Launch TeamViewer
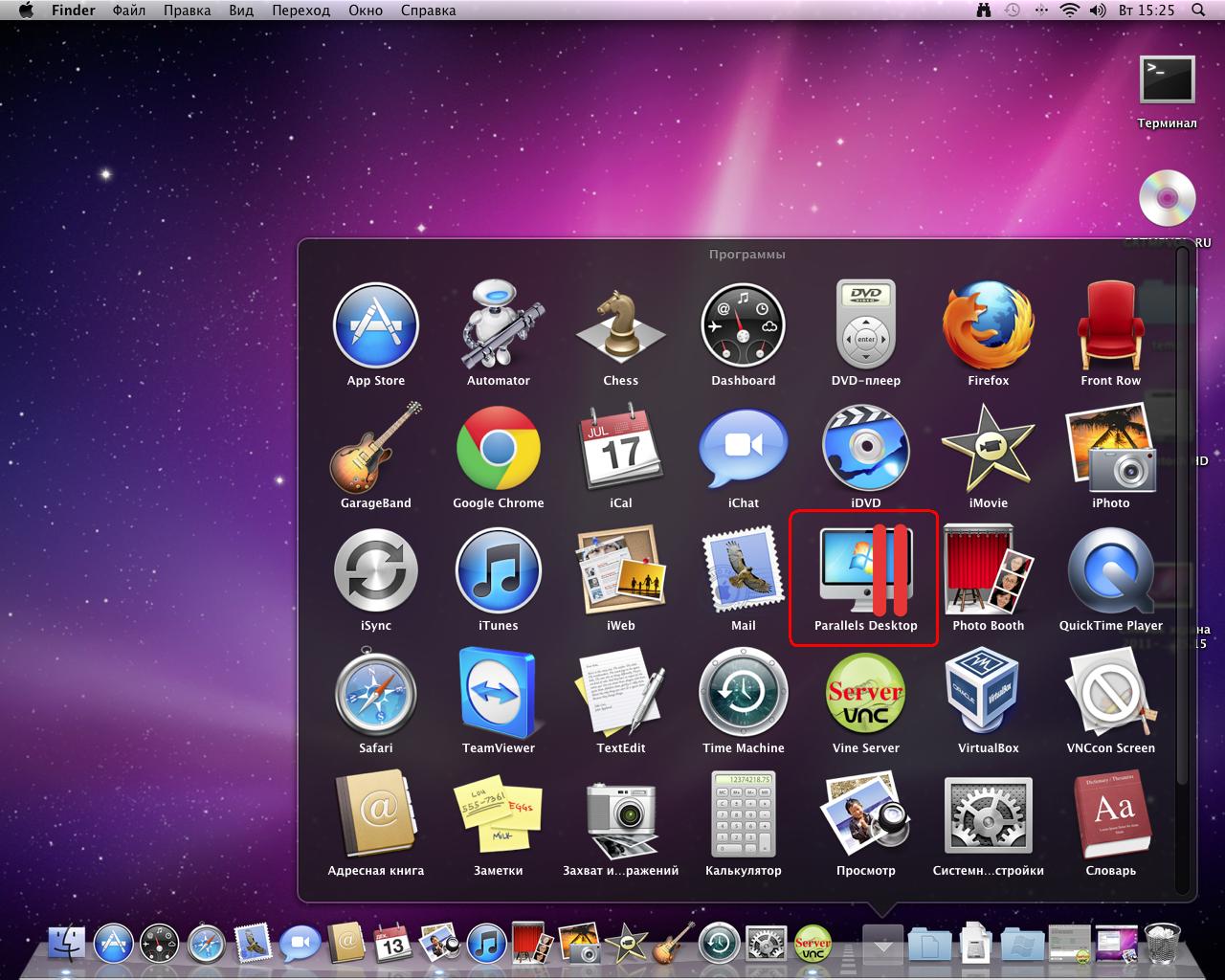1225x980 pixels. point(499,694)
